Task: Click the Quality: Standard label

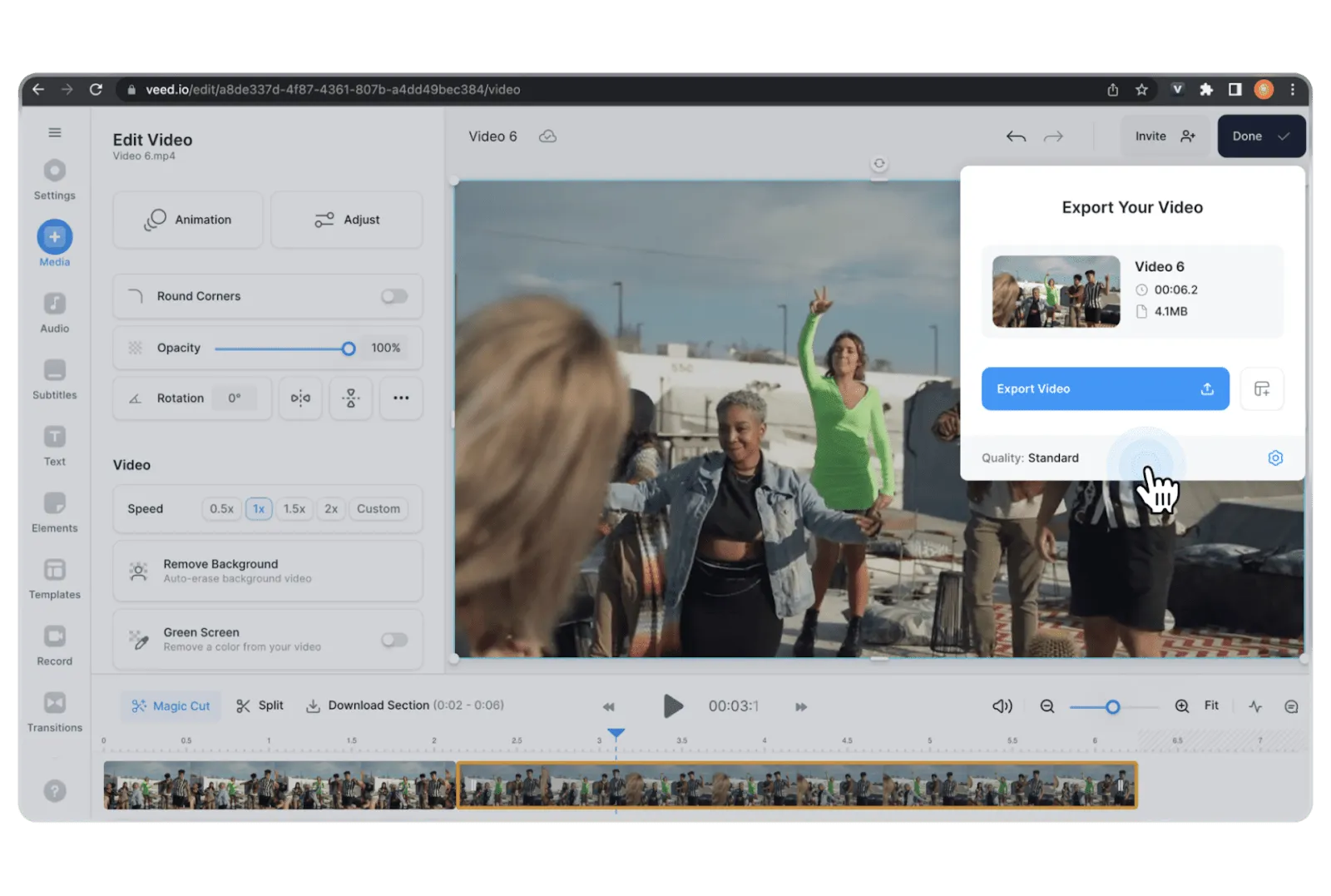Action: pyautogui.click(x=1030, y=458)
